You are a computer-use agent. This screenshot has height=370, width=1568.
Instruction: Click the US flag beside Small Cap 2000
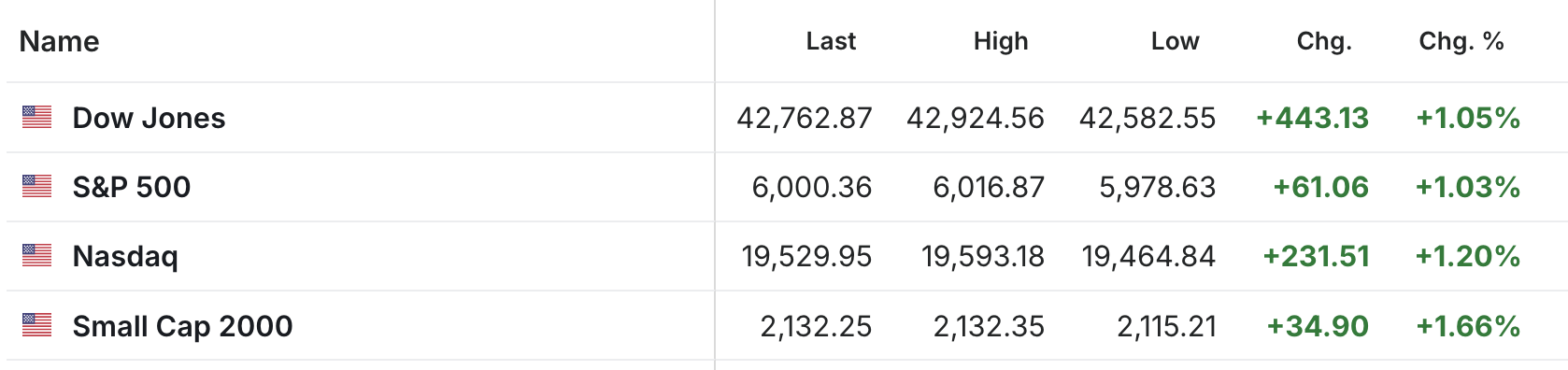[x=36, y=325]
